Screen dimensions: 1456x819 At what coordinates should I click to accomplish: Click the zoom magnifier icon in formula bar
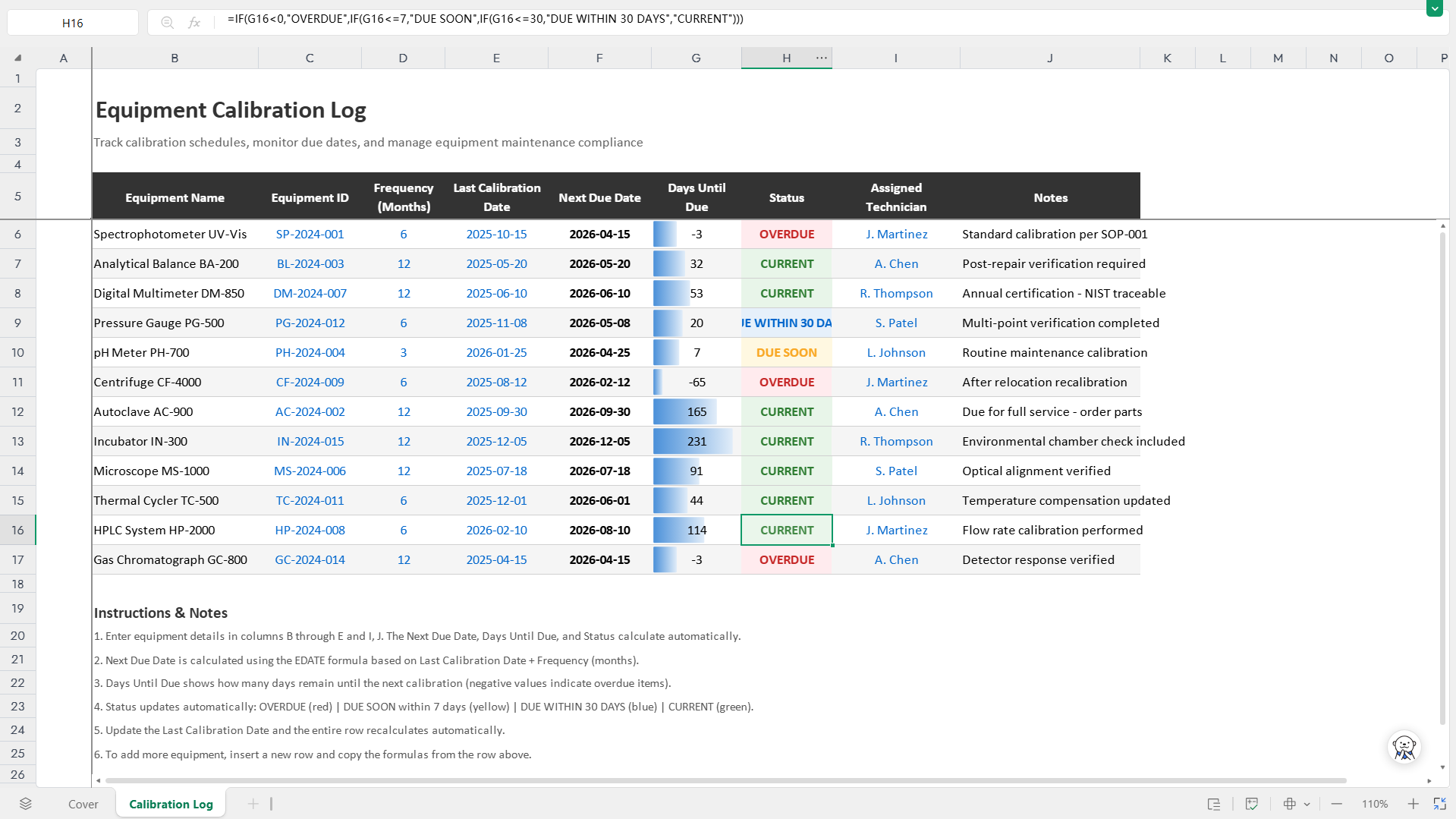pyautogui.click(x=168, y=23)
